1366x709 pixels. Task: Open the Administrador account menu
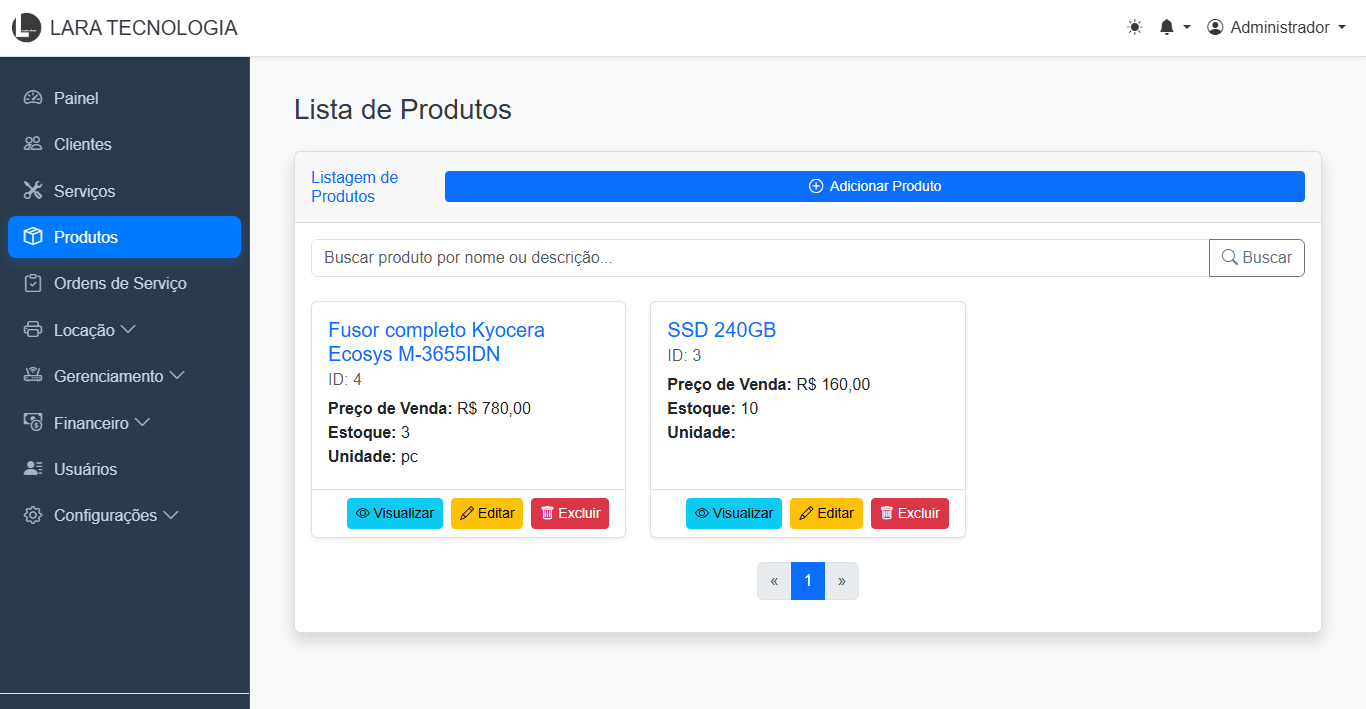point(1277,27)
